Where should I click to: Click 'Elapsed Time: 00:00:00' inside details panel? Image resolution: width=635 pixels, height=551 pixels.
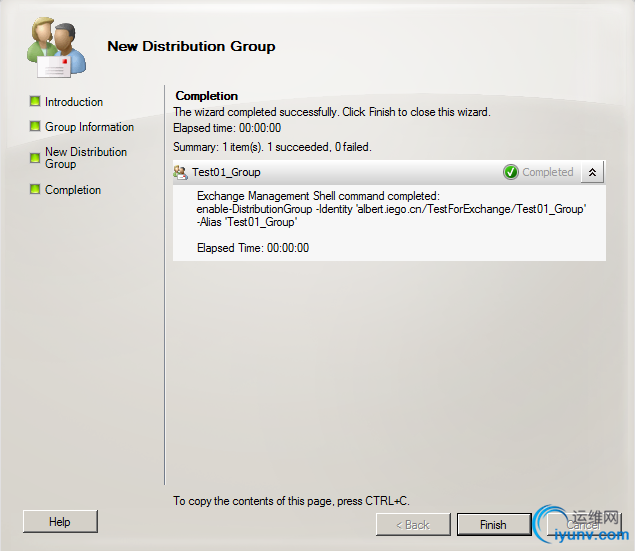(x=253, y=248)
